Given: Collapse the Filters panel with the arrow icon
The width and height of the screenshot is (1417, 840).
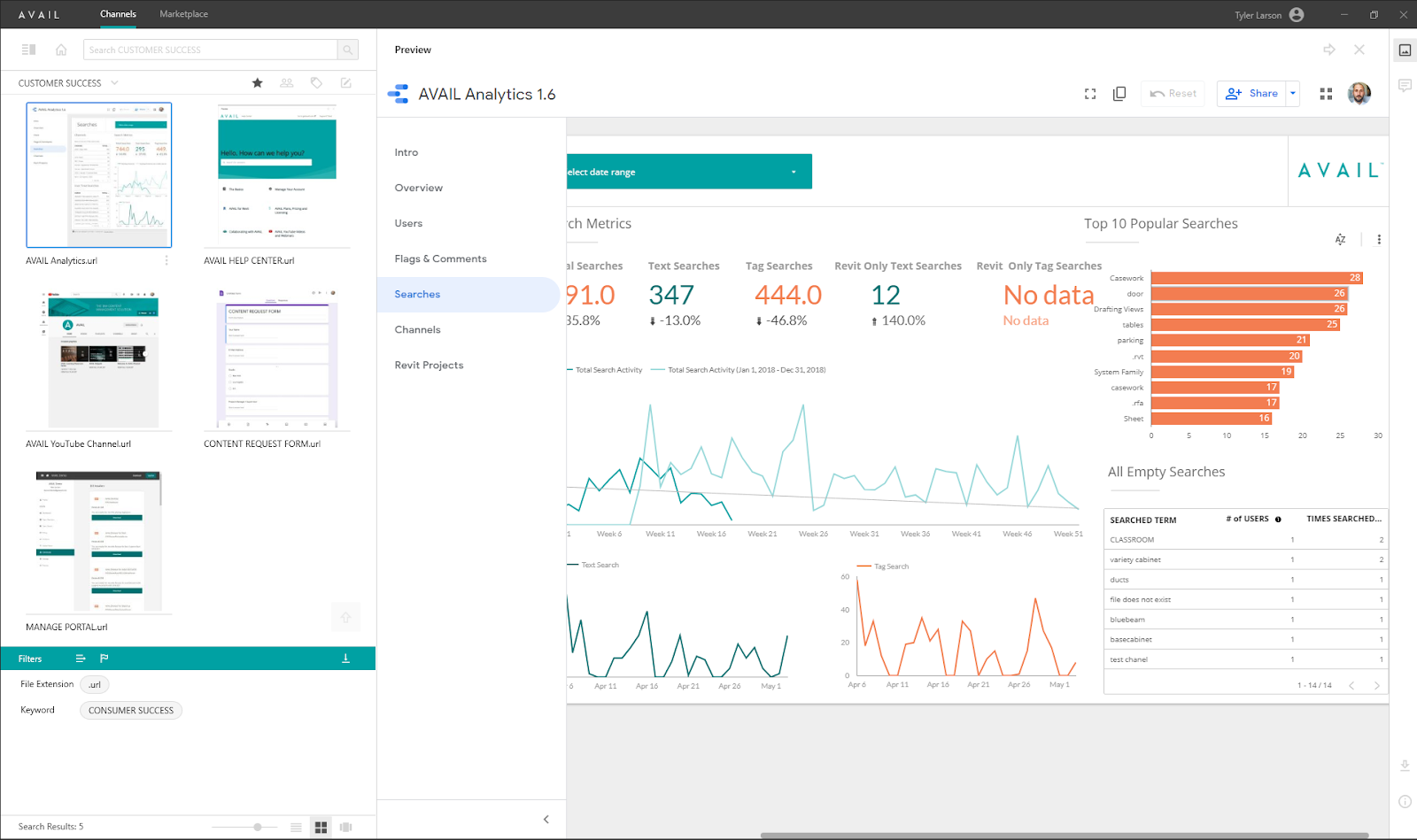Looking at the screenshot, I should tap(345, 659).
